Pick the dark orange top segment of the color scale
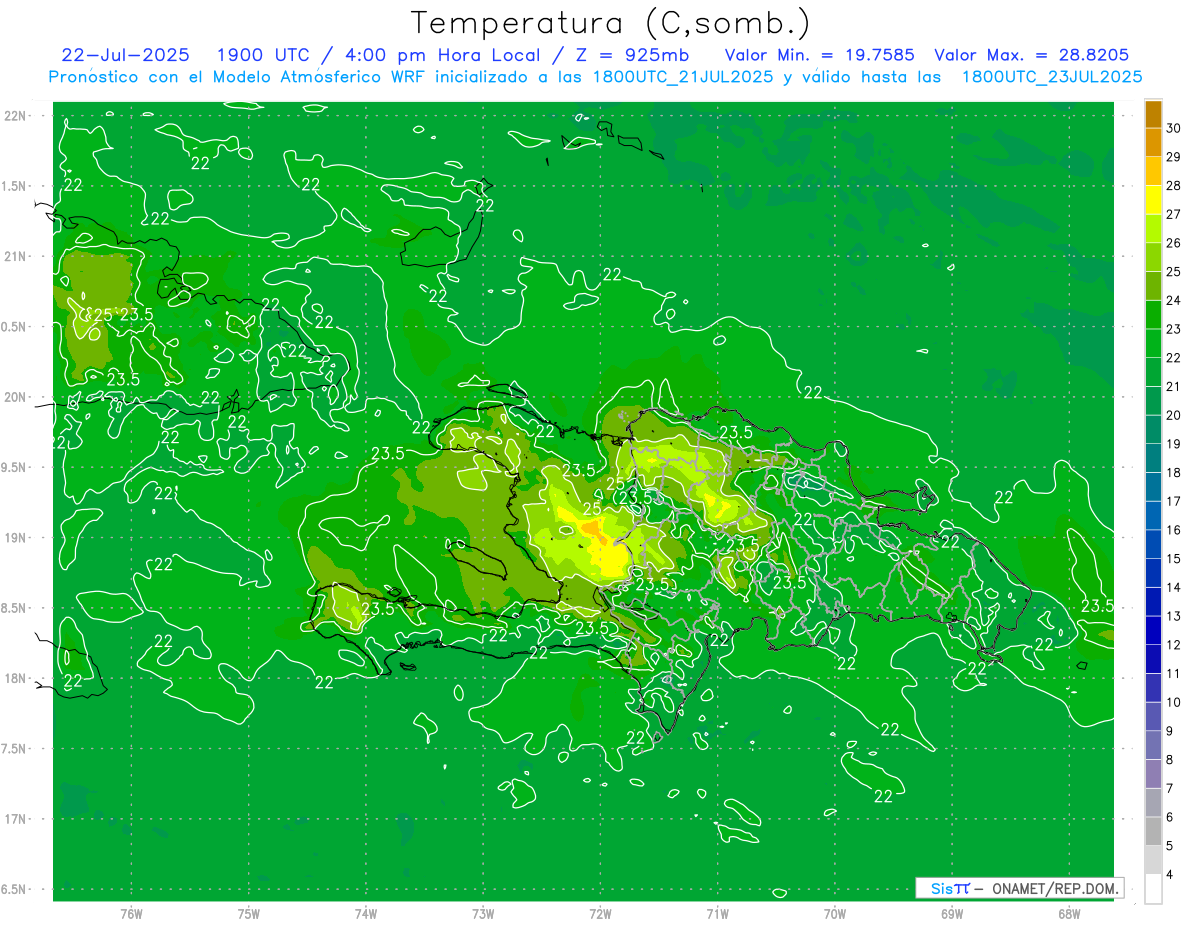 pyautogui.click(x=1153, y=114)
